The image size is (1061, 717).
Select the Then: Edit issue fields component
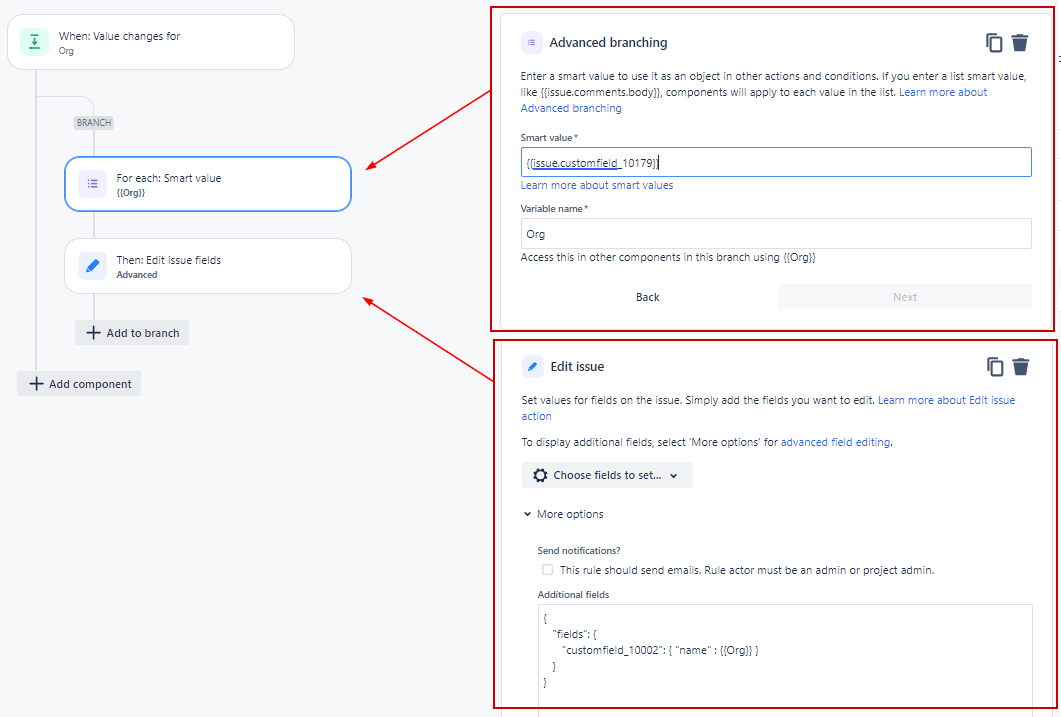[208, 266]
